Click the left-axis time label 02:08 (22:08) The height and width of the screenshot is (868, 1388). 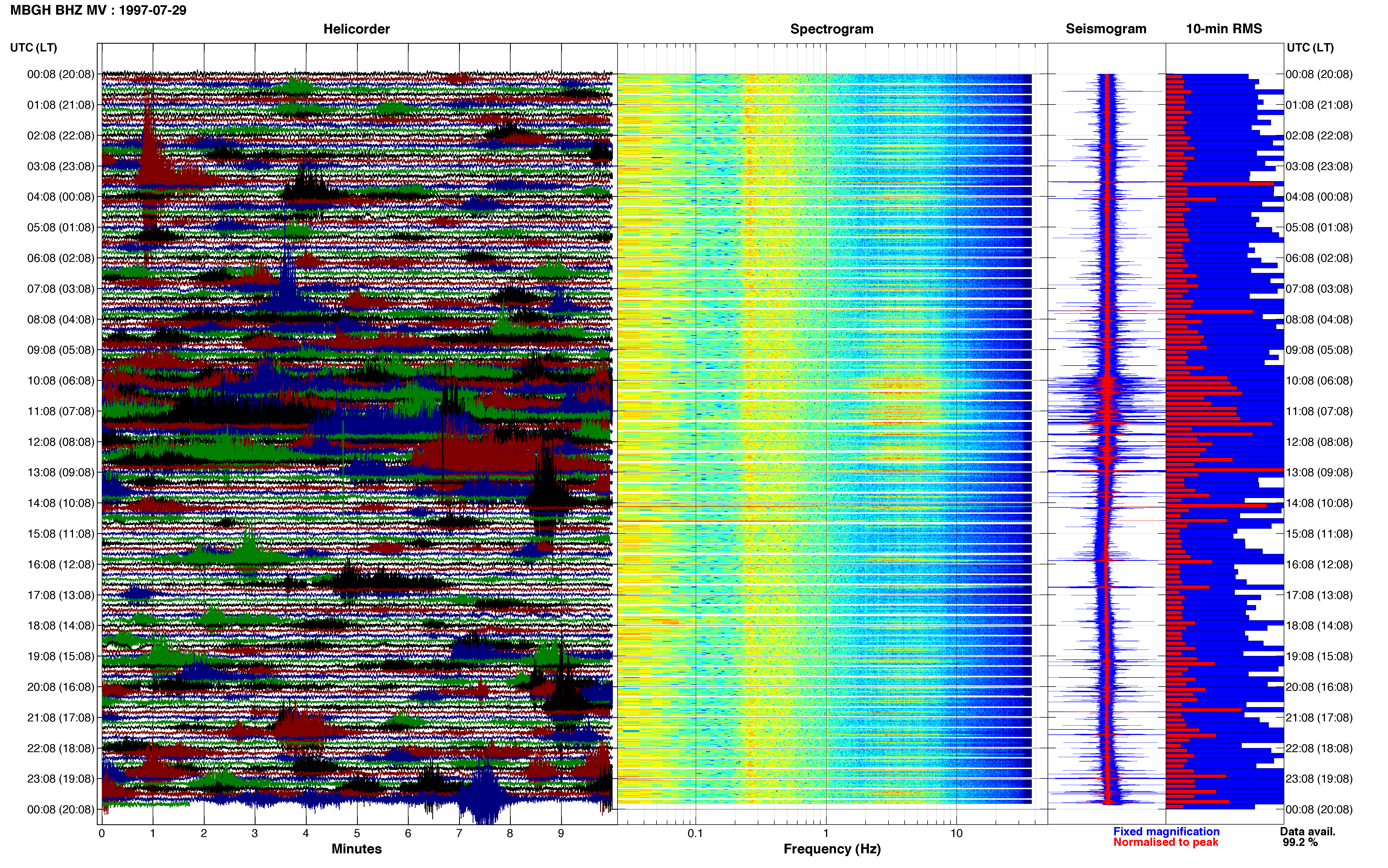click(x=61, y=135)
